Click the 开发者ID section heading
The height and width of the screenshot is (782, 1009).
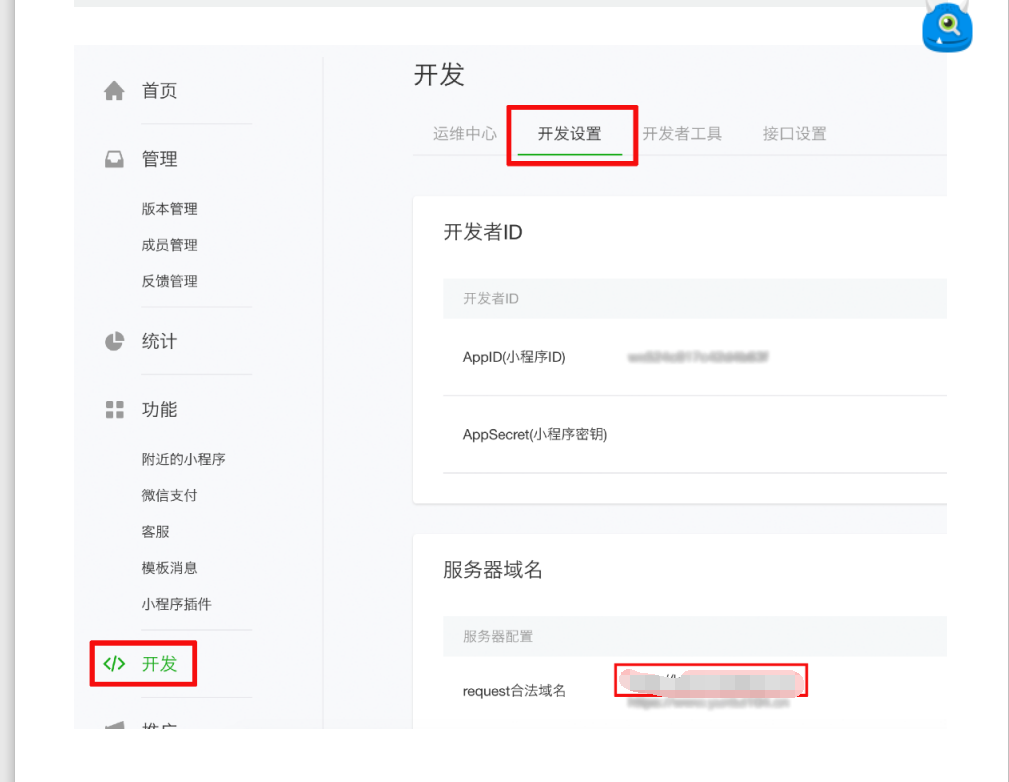[483, 232]
